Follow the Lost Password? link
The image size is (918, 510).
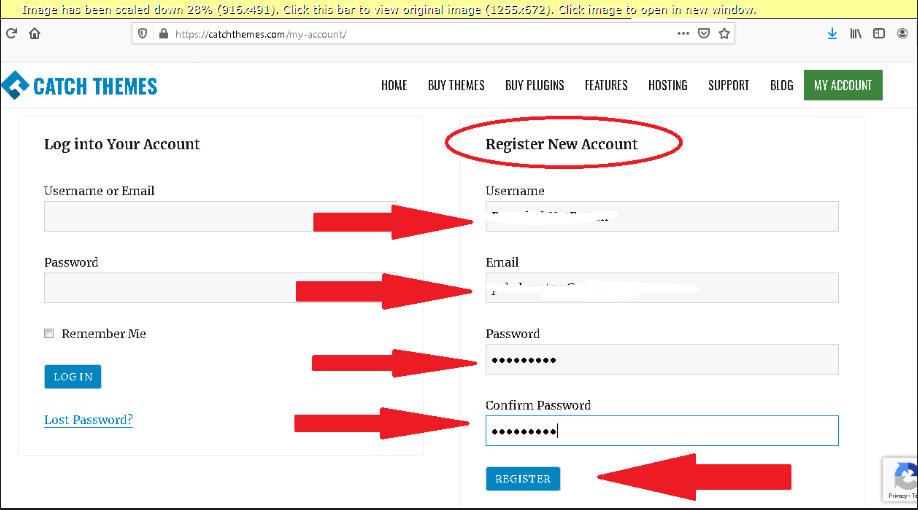click(88, 420)
